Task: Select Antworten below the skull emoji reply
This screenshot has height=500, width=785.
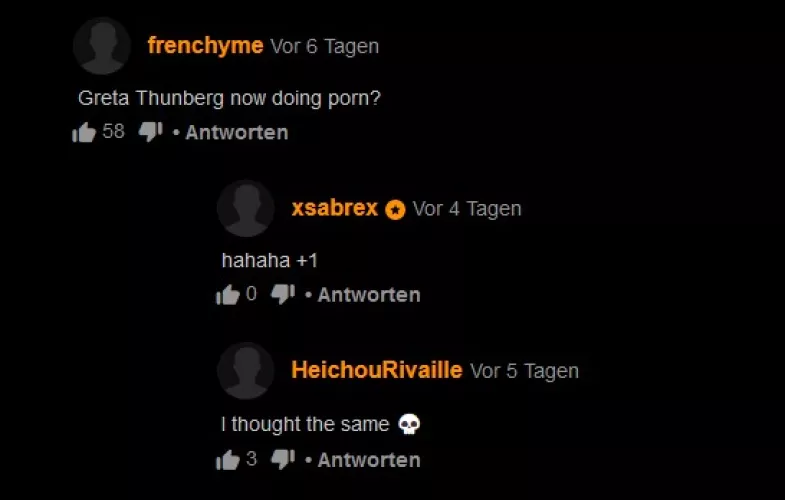Action: point(369,460)
